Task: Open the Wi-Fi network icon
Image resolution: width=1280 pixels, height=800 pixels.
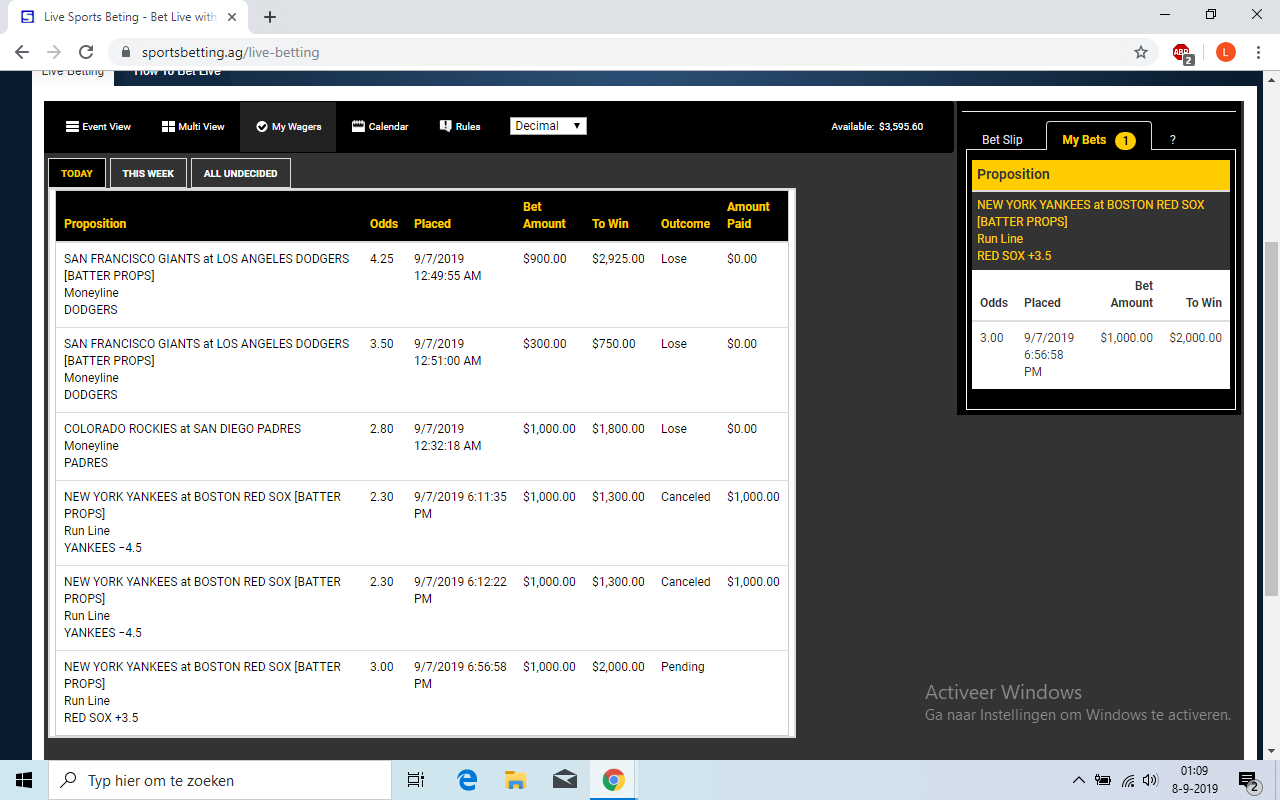Action: 1128,780
